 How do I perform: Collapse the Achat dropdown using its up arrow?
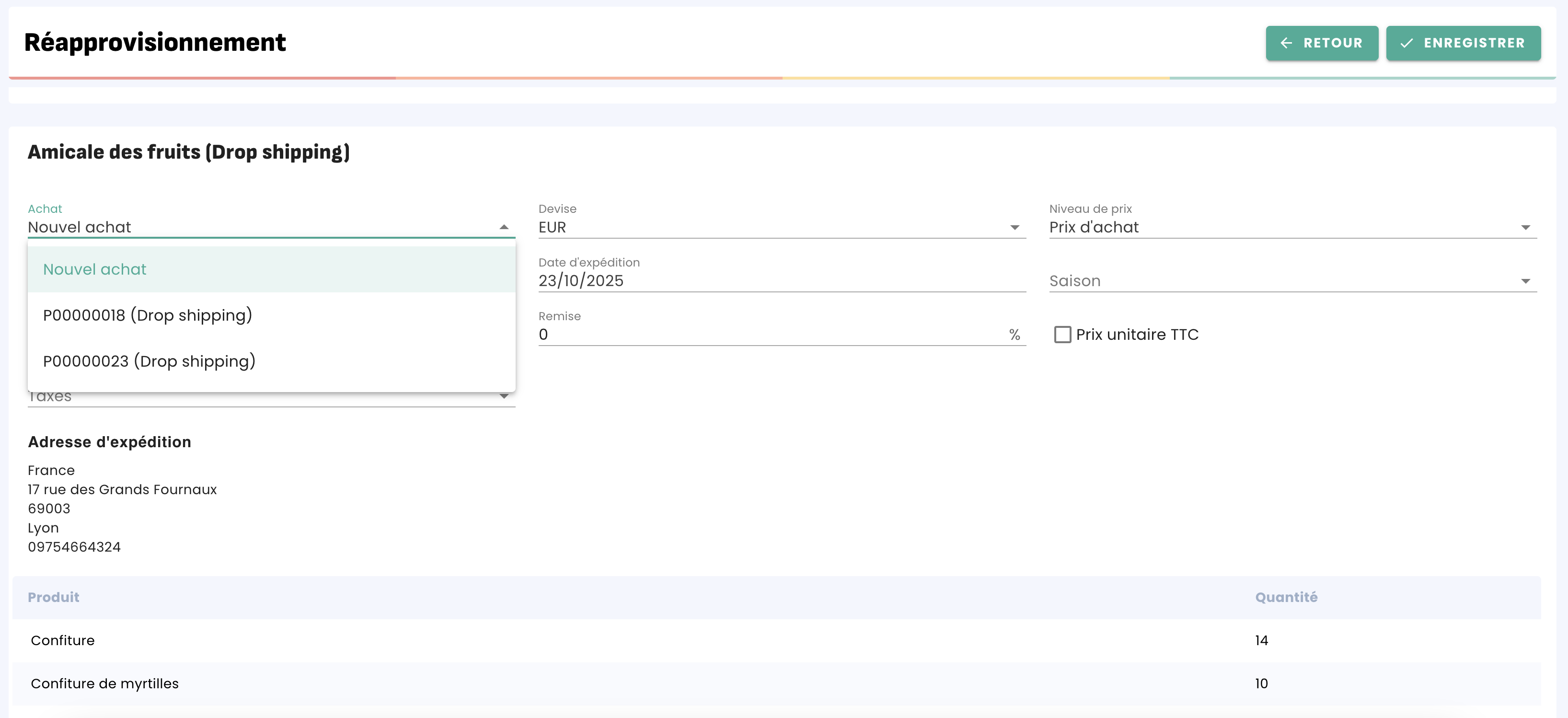pos(503,227)
